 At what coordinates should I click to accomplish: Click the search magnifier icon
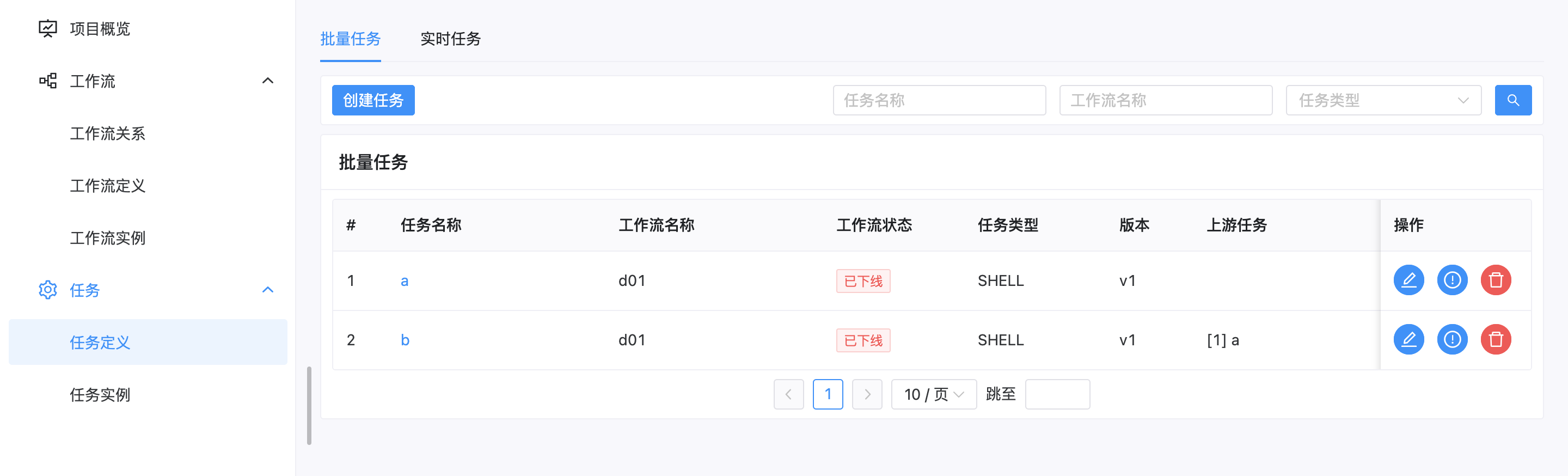pyautogui.click(x=1513, y=100)
